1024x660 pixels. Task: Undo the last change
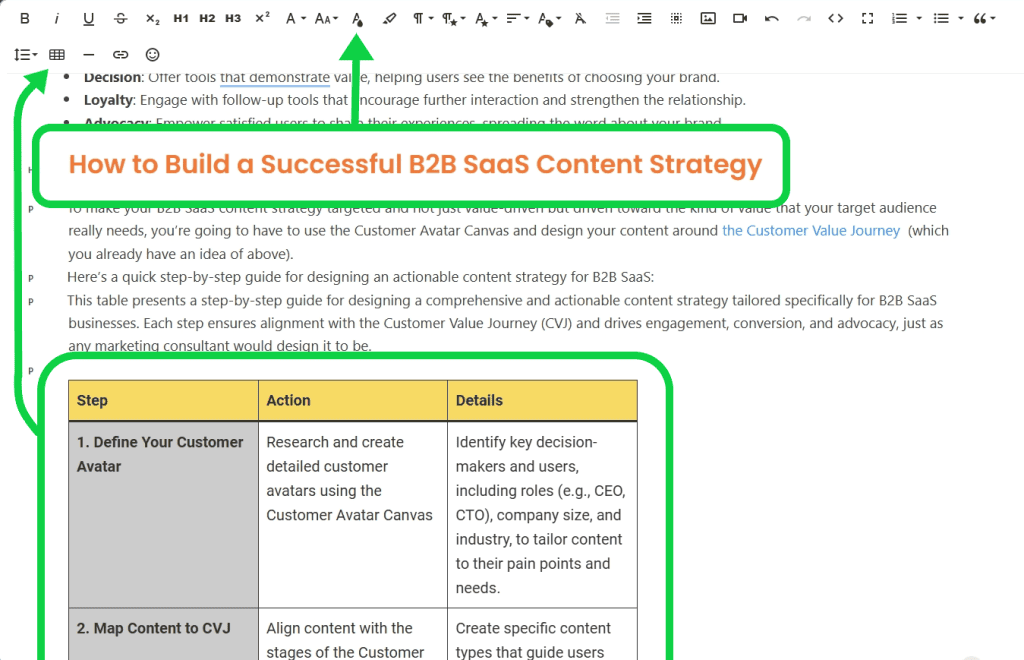click(x=771, y=18)
